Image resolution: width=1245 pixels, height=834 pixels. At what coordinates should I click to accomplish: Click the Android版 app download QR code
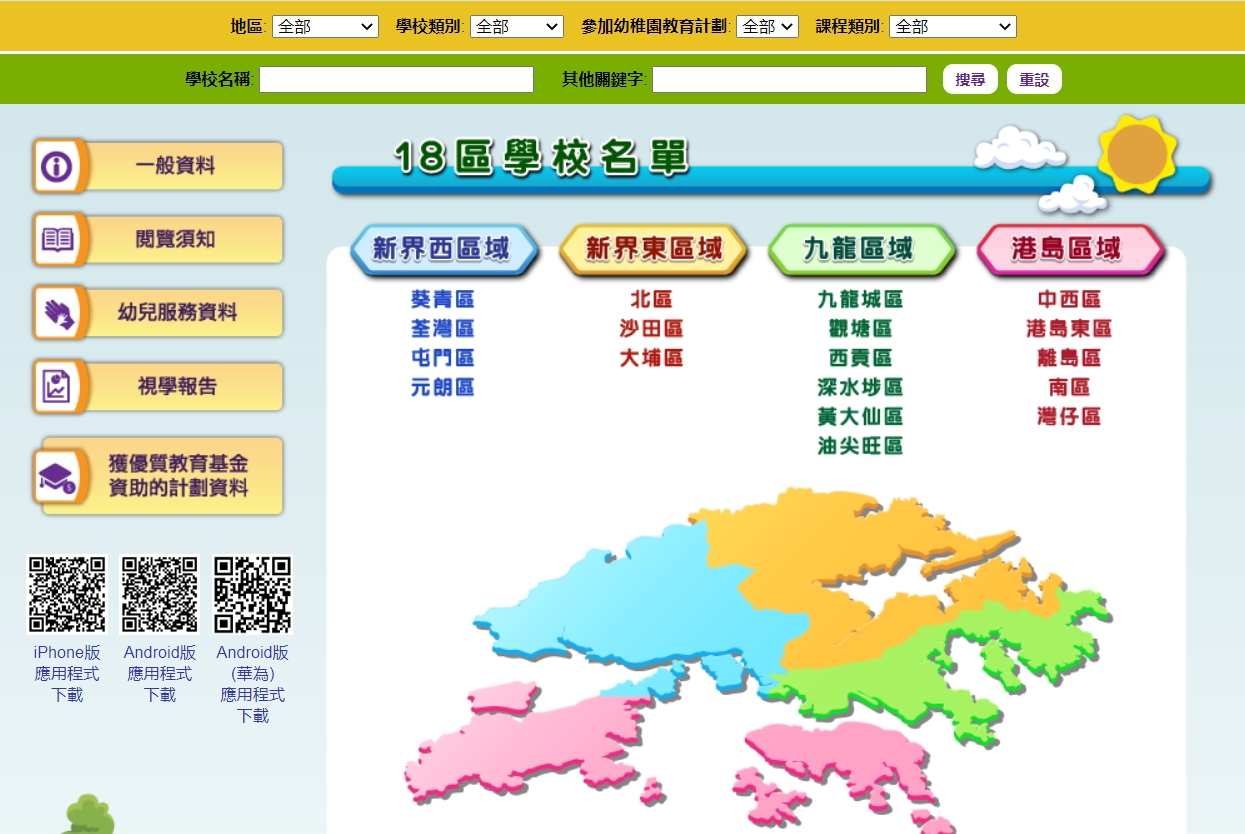point(158,594)
